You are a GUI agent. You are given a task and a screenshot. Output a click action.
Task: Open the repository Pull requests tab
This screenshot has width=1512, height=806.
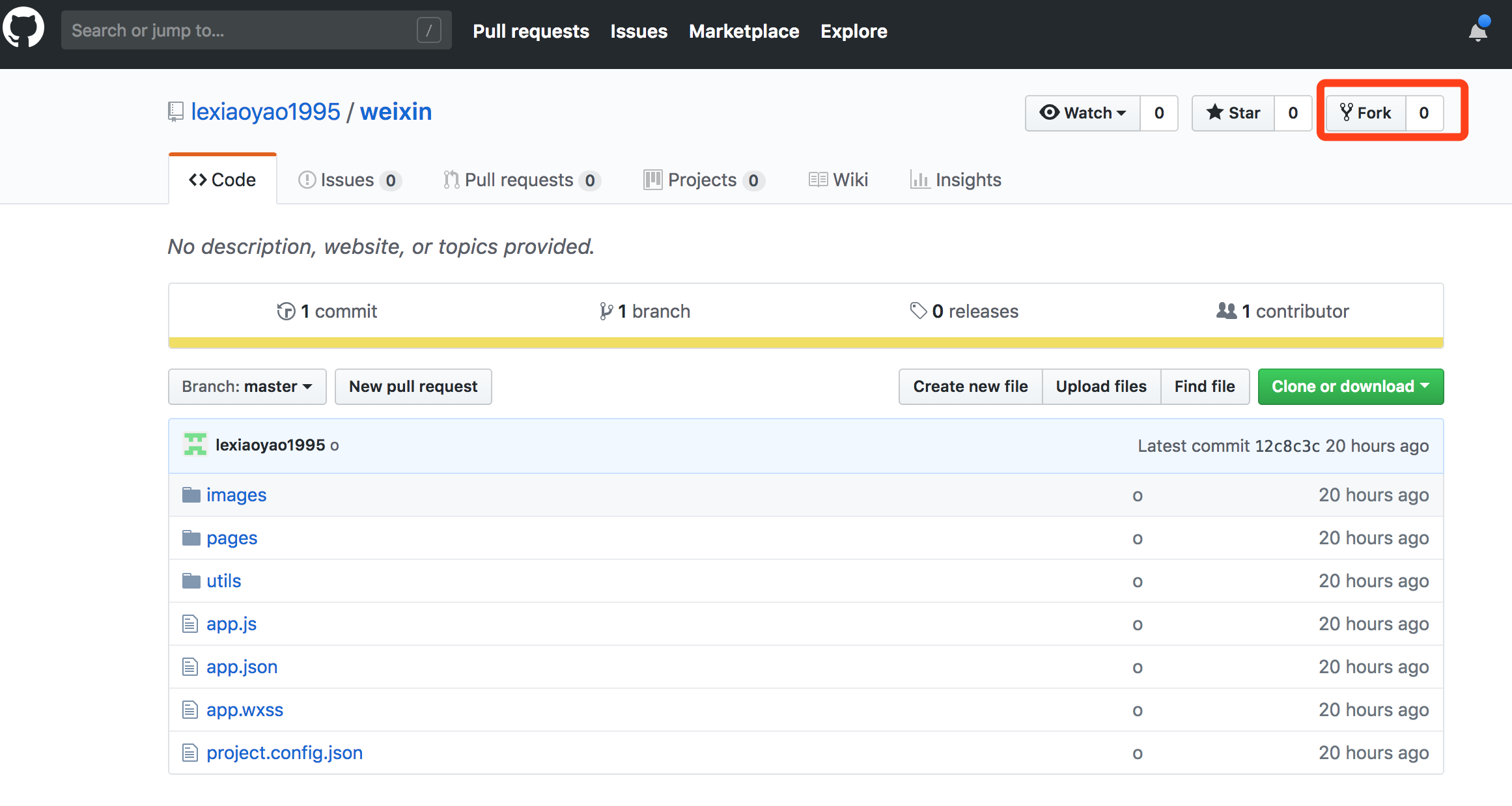[522, 180]
